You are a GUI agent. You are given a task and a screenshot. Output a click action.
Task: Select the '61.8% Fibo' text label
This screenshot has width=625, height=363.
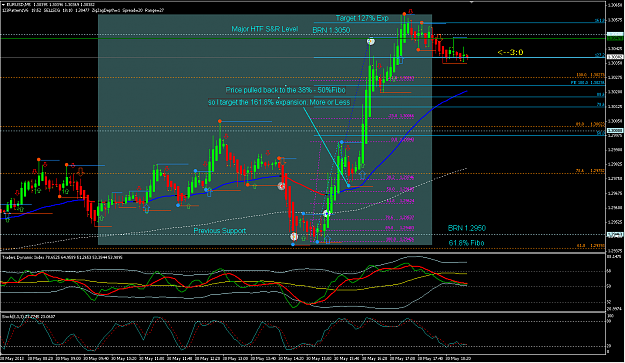pos(466,243)
